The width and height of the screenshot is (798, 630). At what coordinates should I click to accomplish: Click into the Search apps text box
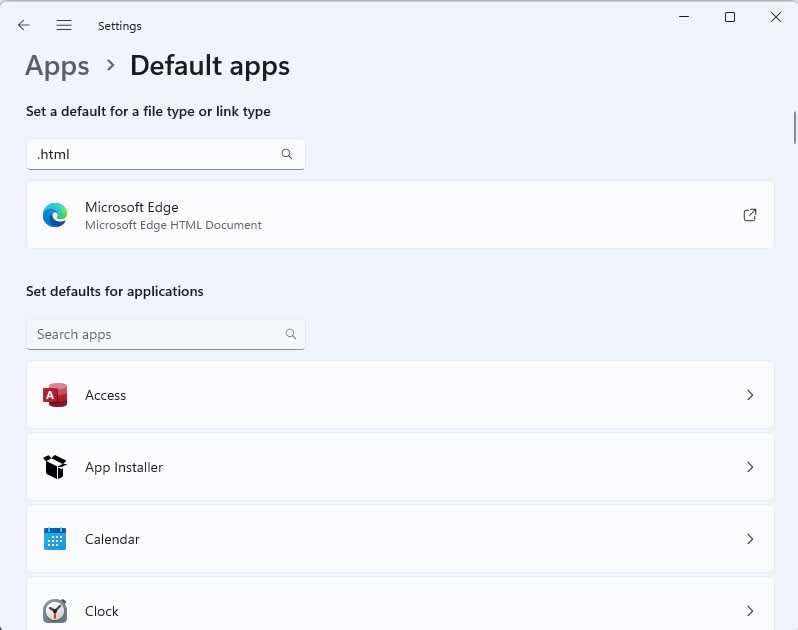150,334
